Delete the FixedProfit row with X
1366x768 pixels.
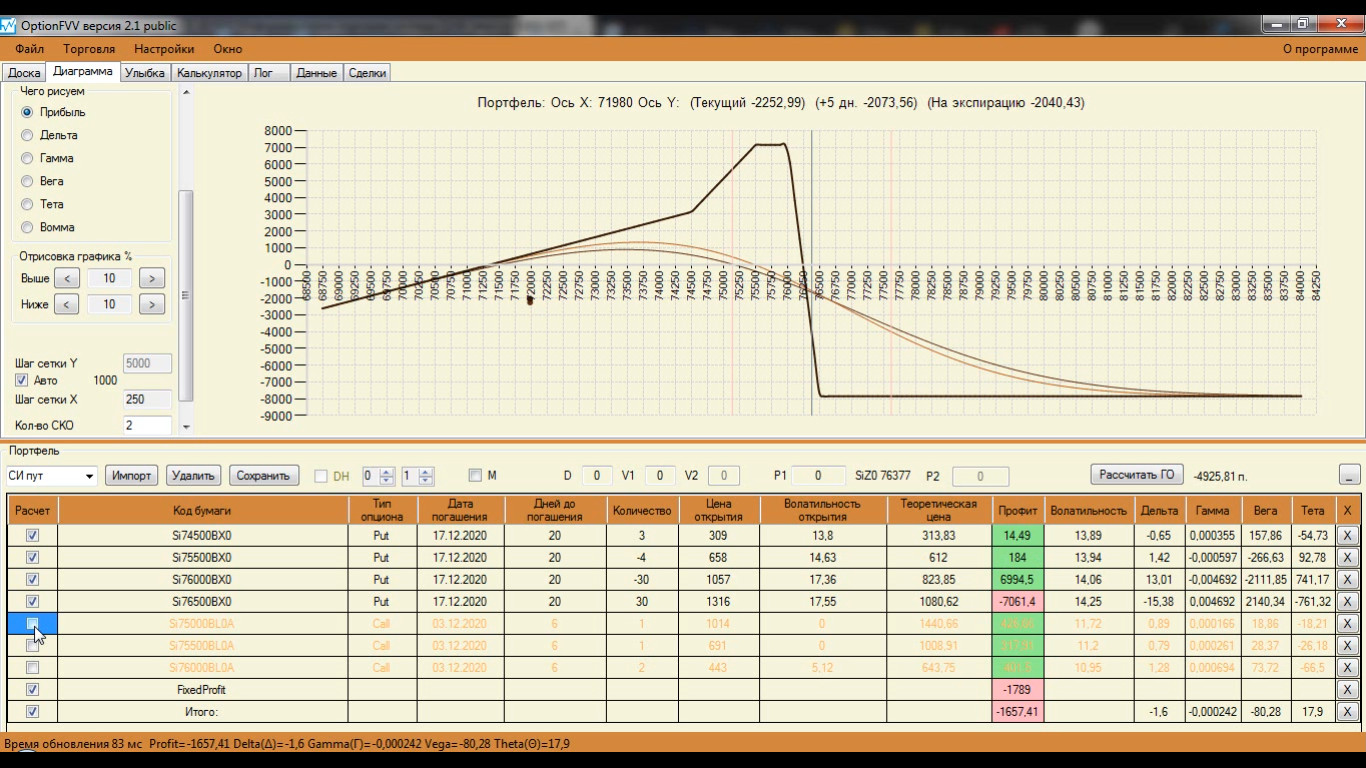click(x=1347, y=689)
